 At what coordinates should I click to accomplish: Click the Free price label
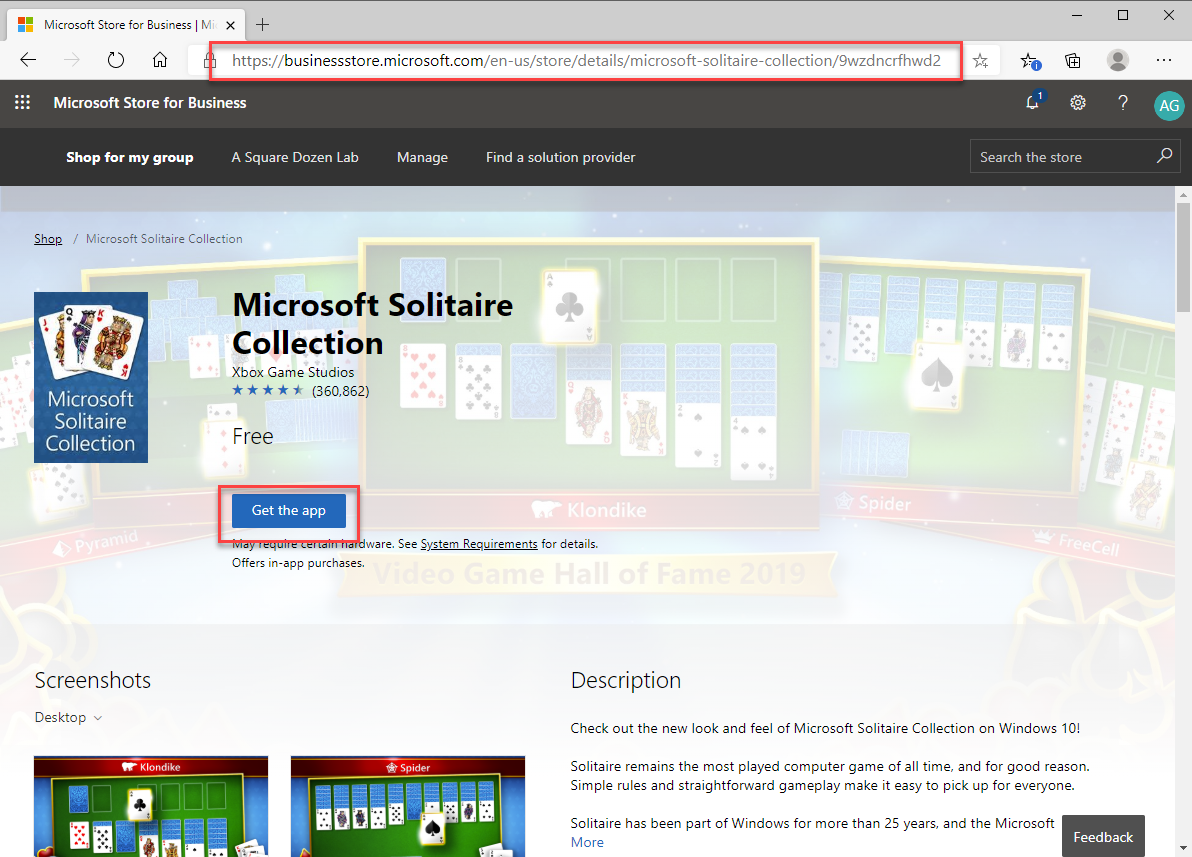coord(252,436)
